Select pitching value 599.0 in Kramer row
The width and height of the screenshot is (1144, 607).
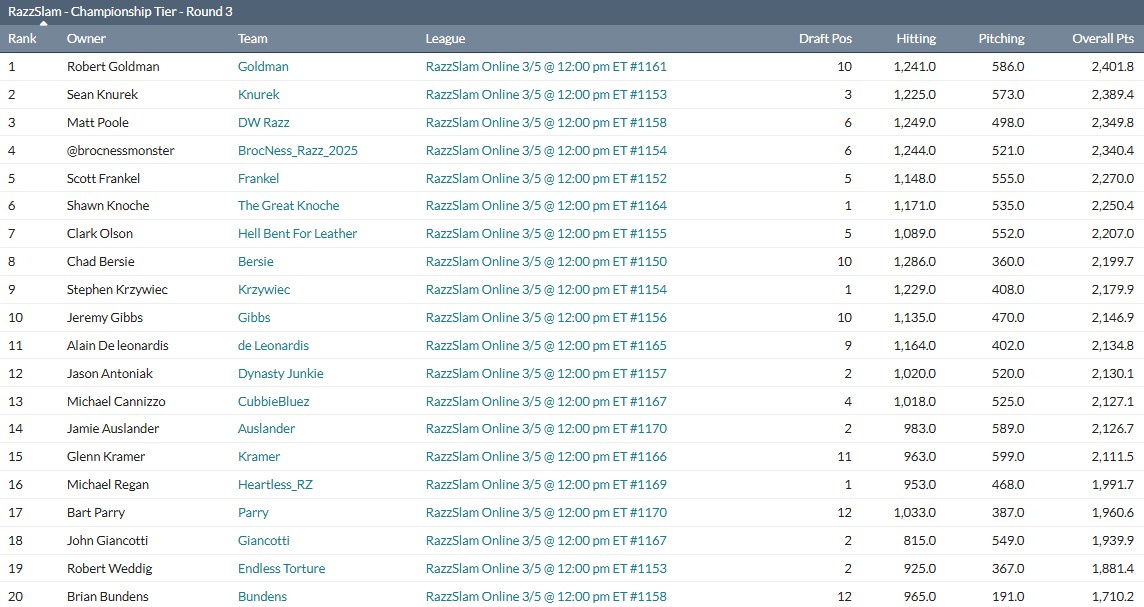1008,457
